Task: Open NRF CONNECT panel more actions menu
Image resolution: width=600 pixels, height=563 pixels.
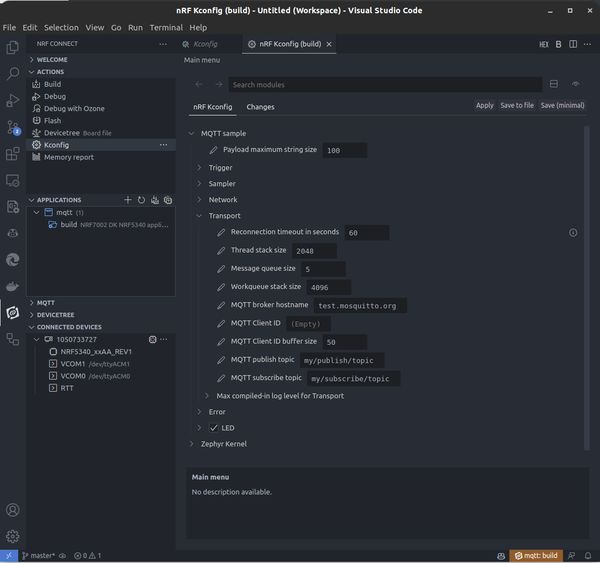Action: [163, 44]
